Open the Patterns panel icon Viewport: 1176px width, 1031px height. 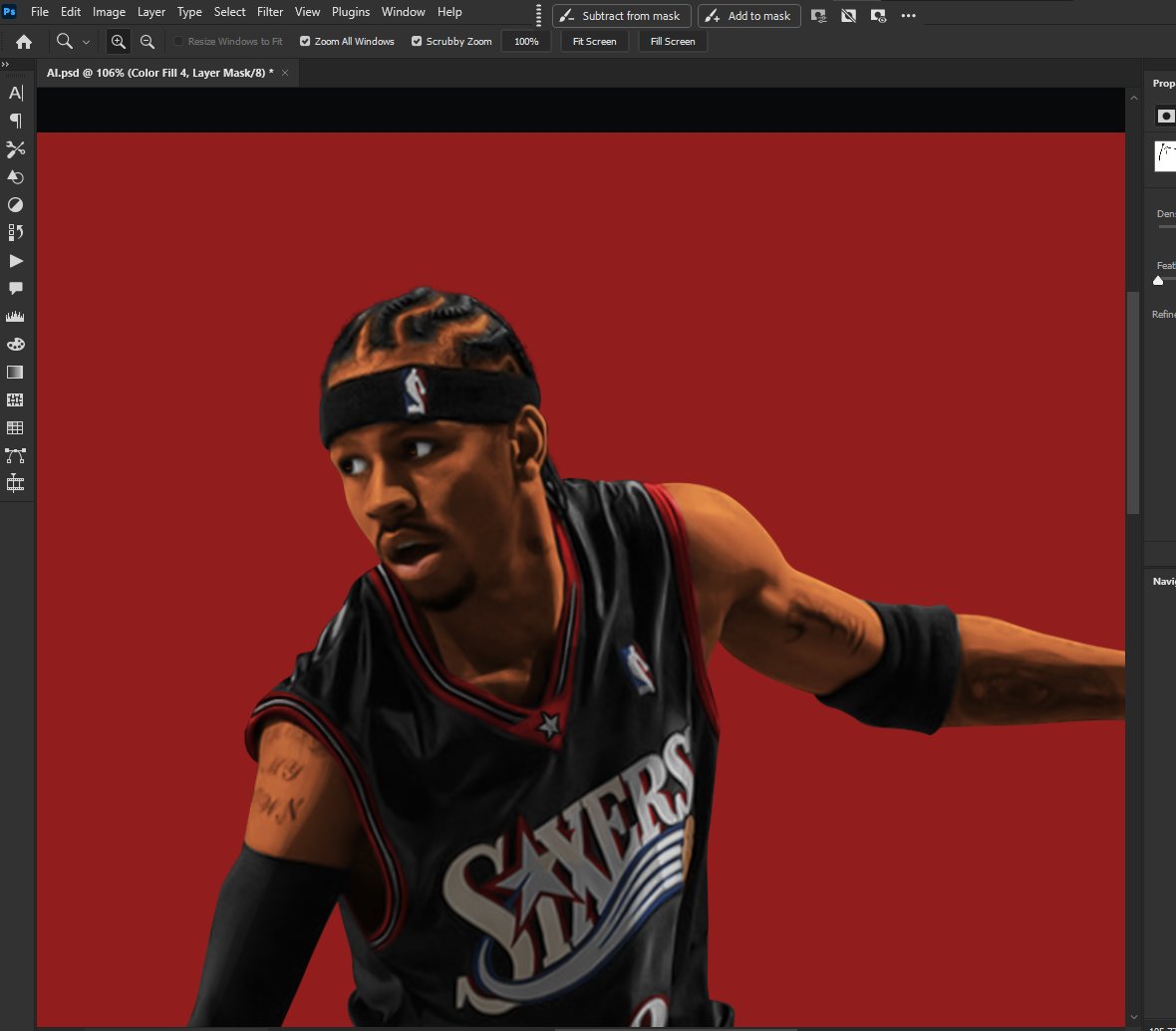tap(15, 399)
